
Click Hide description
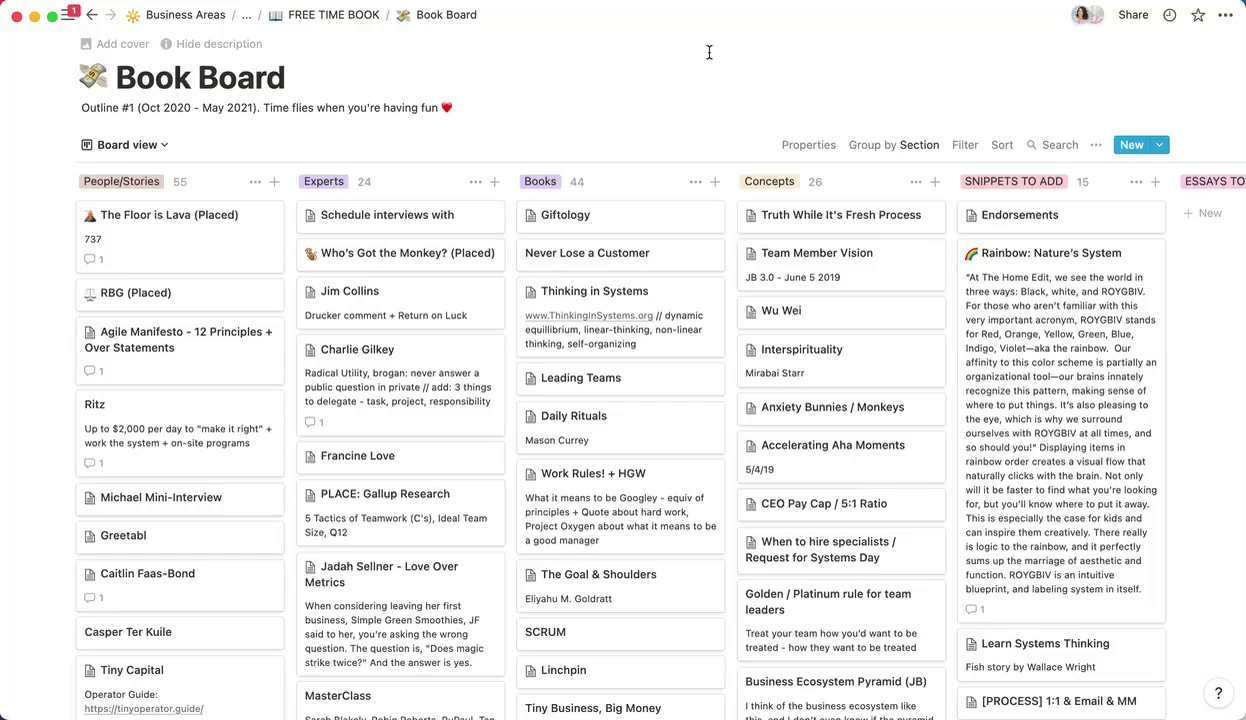click(x=211, y=44)
